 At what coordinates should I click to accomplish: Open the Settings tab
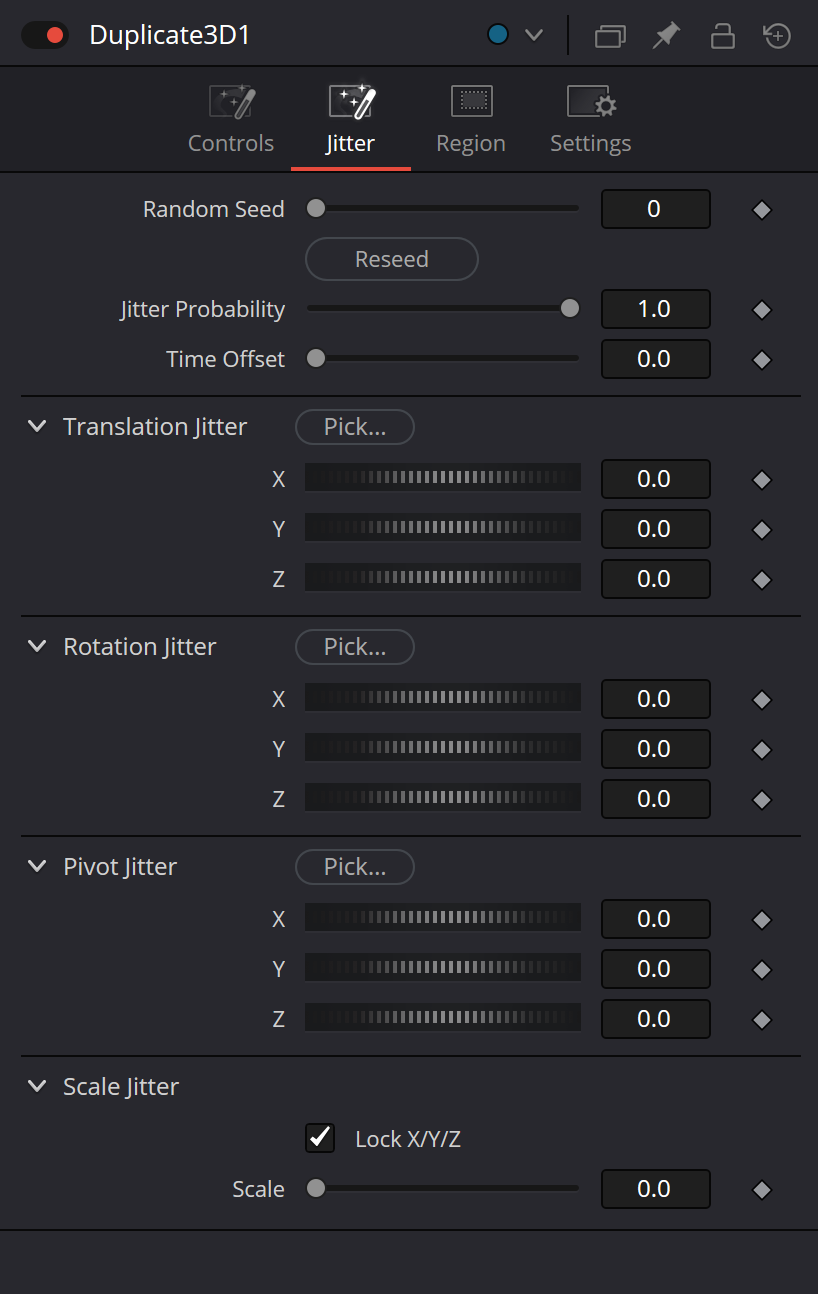(591, 120)
